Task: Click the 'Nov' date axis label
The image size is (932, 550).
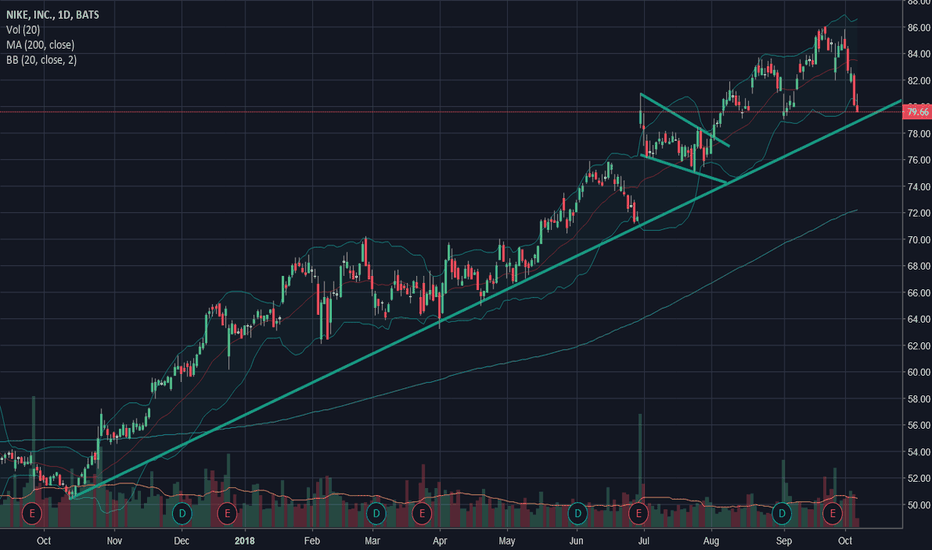Action: tap(114, 540)
